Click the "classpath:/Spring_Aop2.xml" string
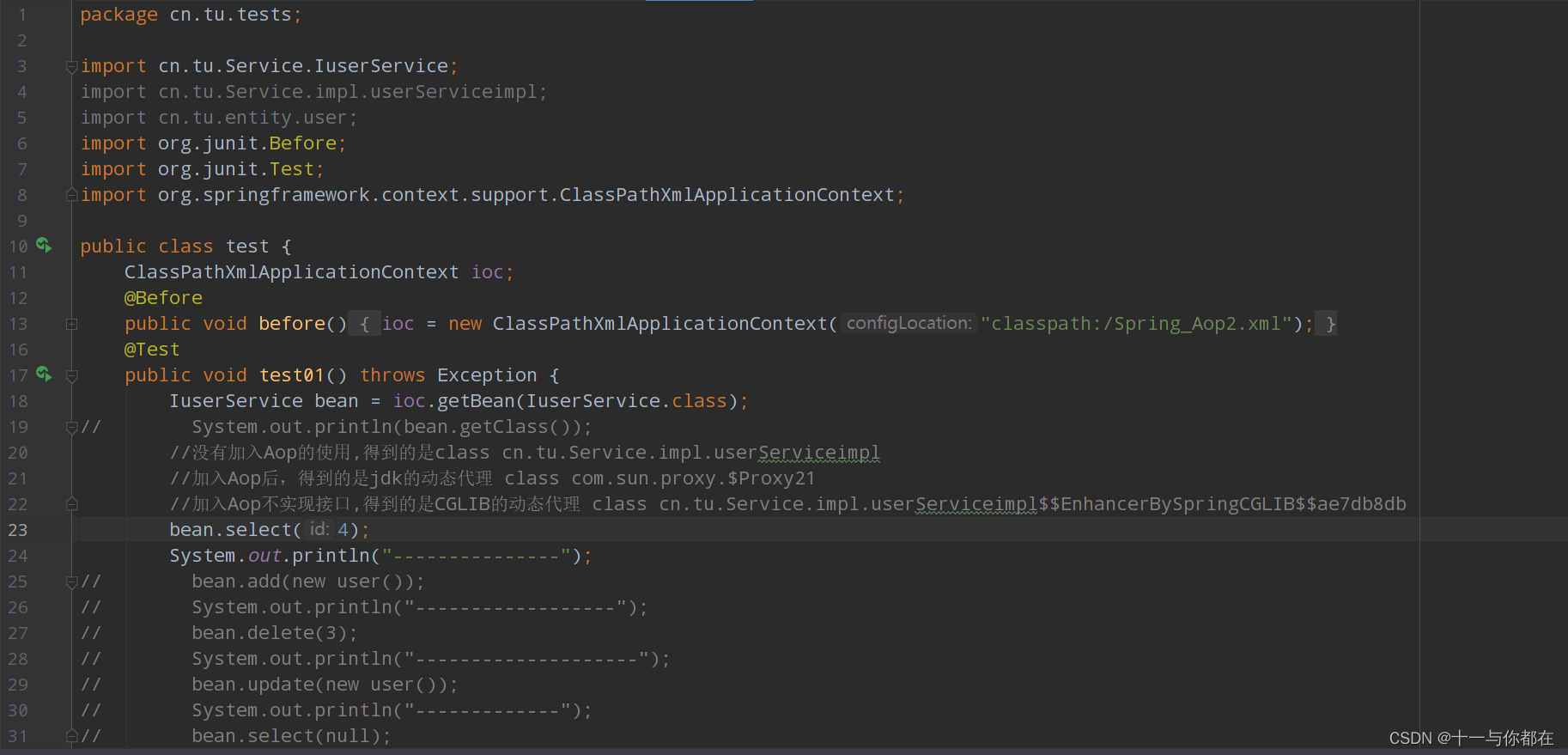The width and height of the screenshot is (1568, 755). 1137,324
